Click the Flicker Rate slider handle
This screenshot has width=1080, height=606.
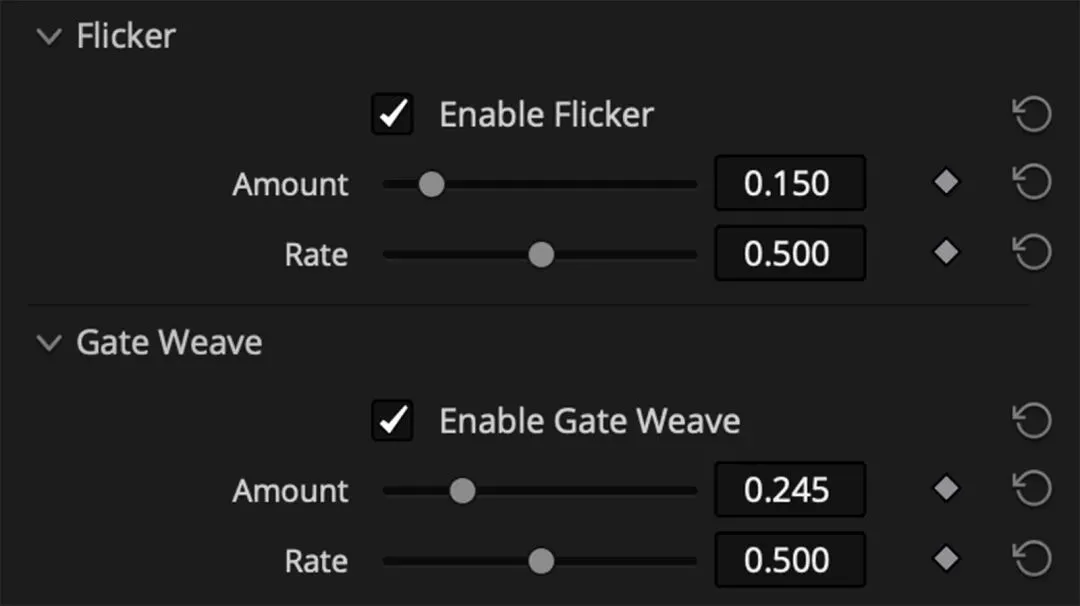coord(541,254)
